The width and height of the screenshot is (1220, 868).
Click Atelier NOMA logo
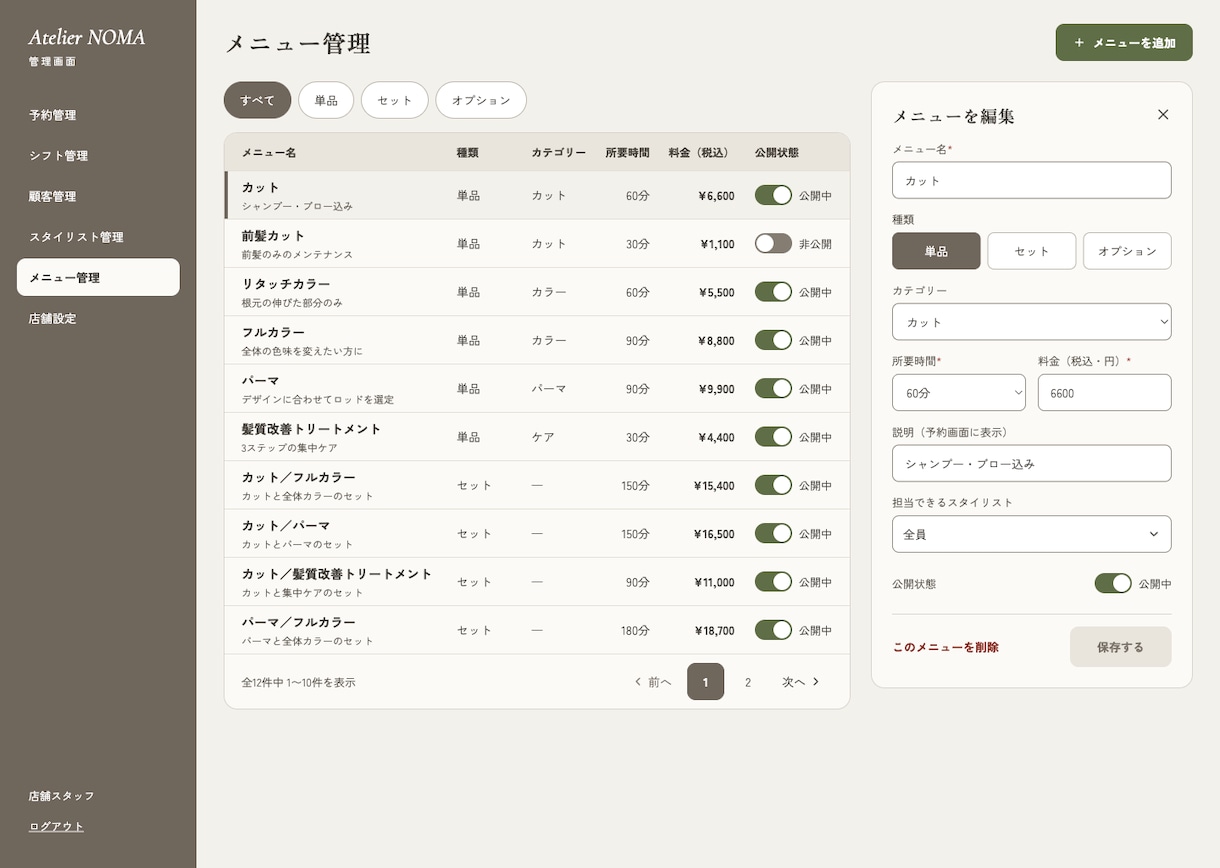click(86, 38)
